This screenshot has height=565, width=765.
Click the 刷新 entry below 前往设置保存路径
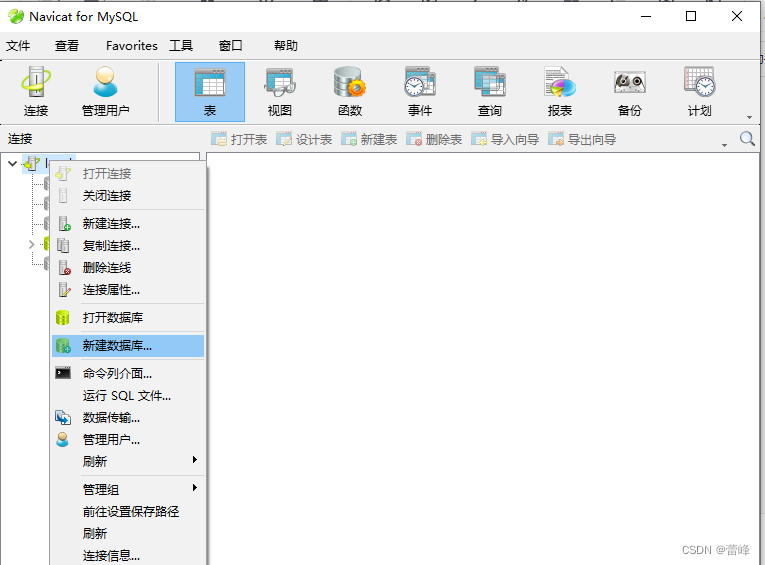(128, 533)
